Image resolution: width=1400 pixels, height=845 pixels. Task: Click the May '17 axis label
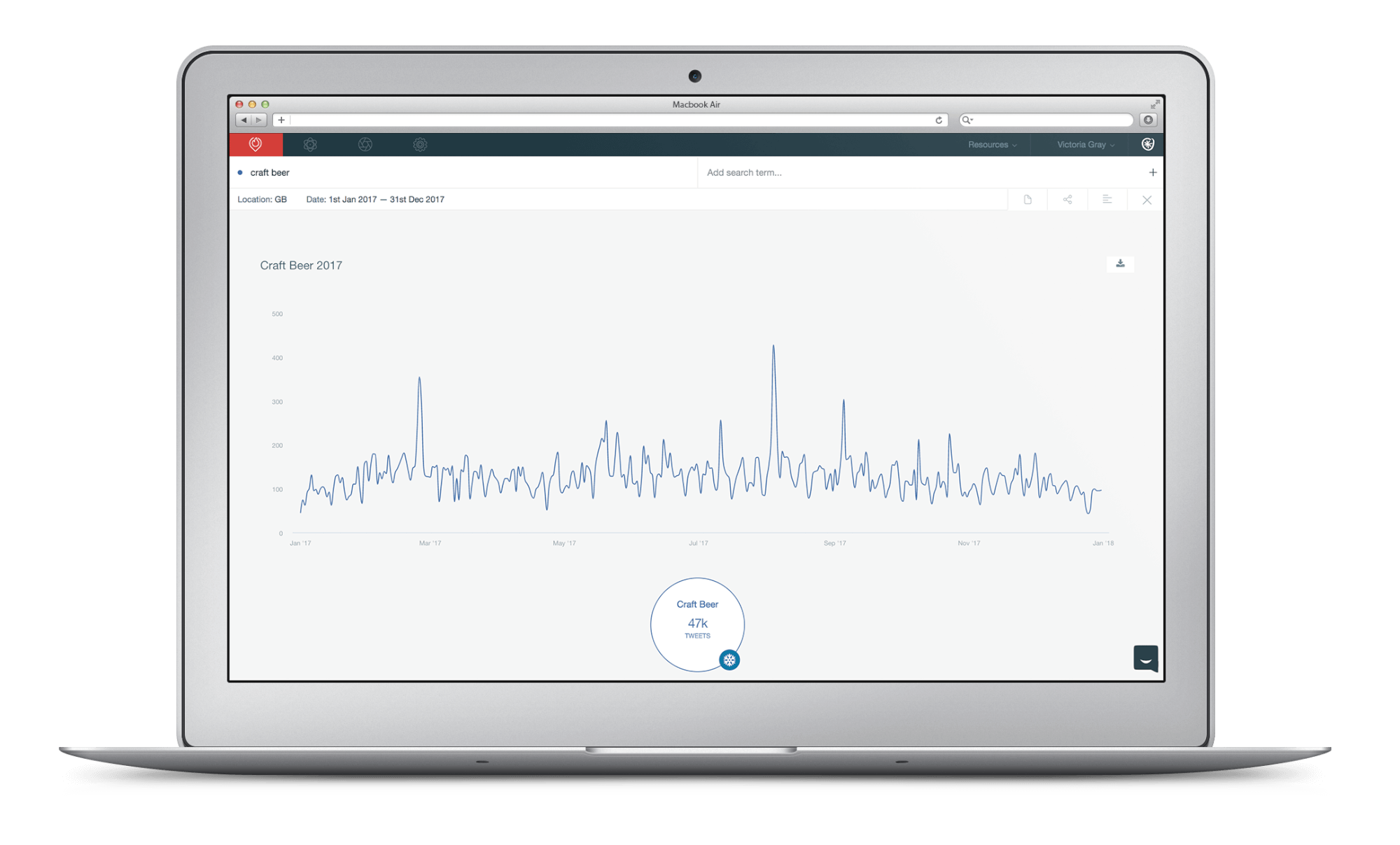click(564, 543)
